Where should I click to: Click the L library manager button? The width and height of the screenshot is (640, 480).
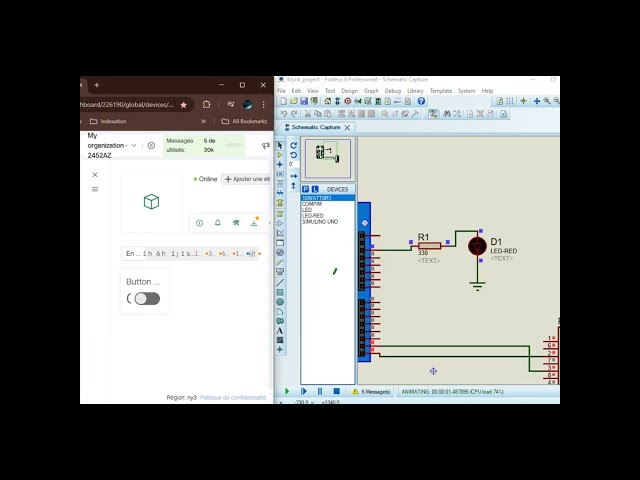pyautogui.click(x=315, y=189)
